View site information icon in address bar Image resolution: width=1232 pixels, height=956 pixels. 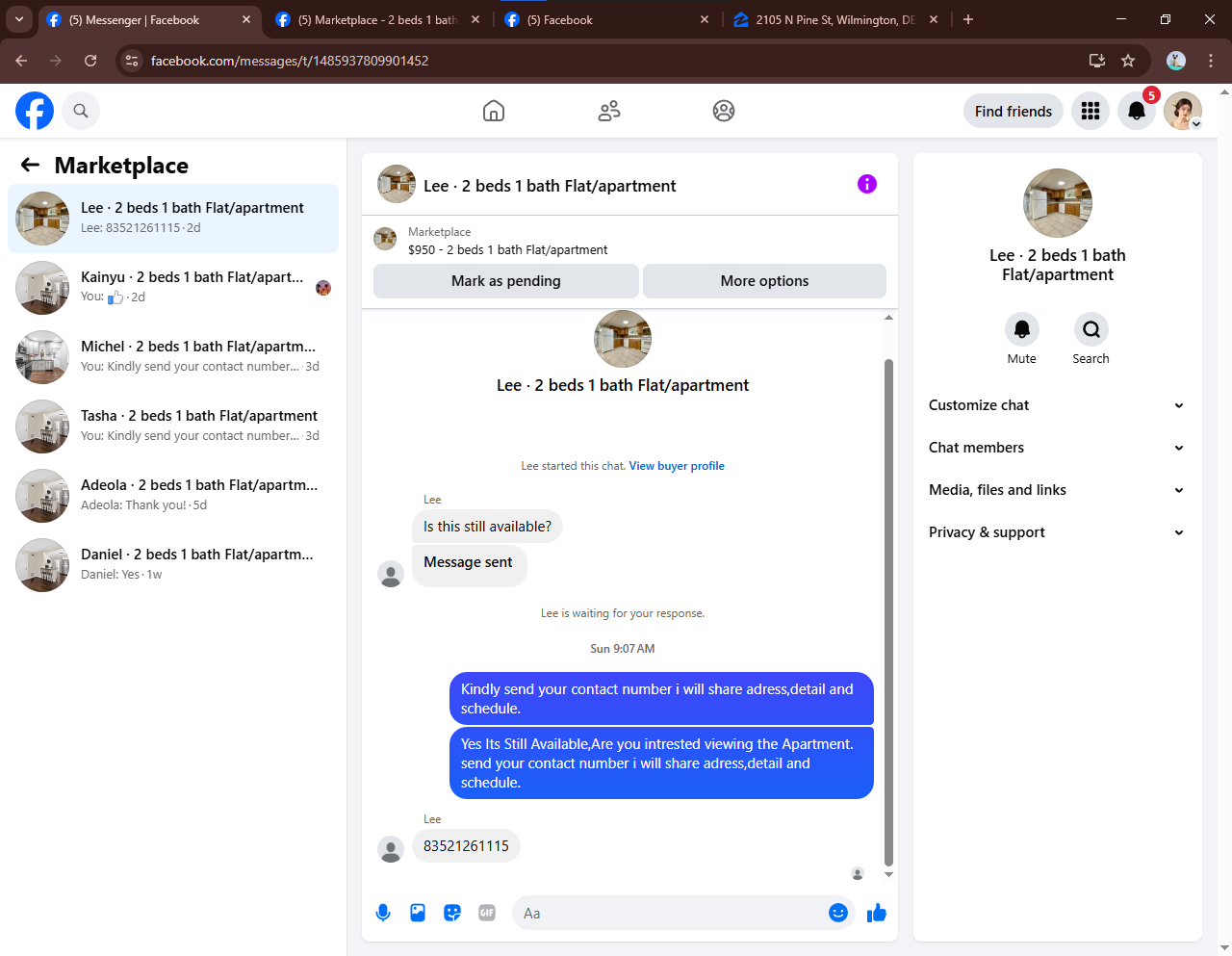click(x=133, y=61)
